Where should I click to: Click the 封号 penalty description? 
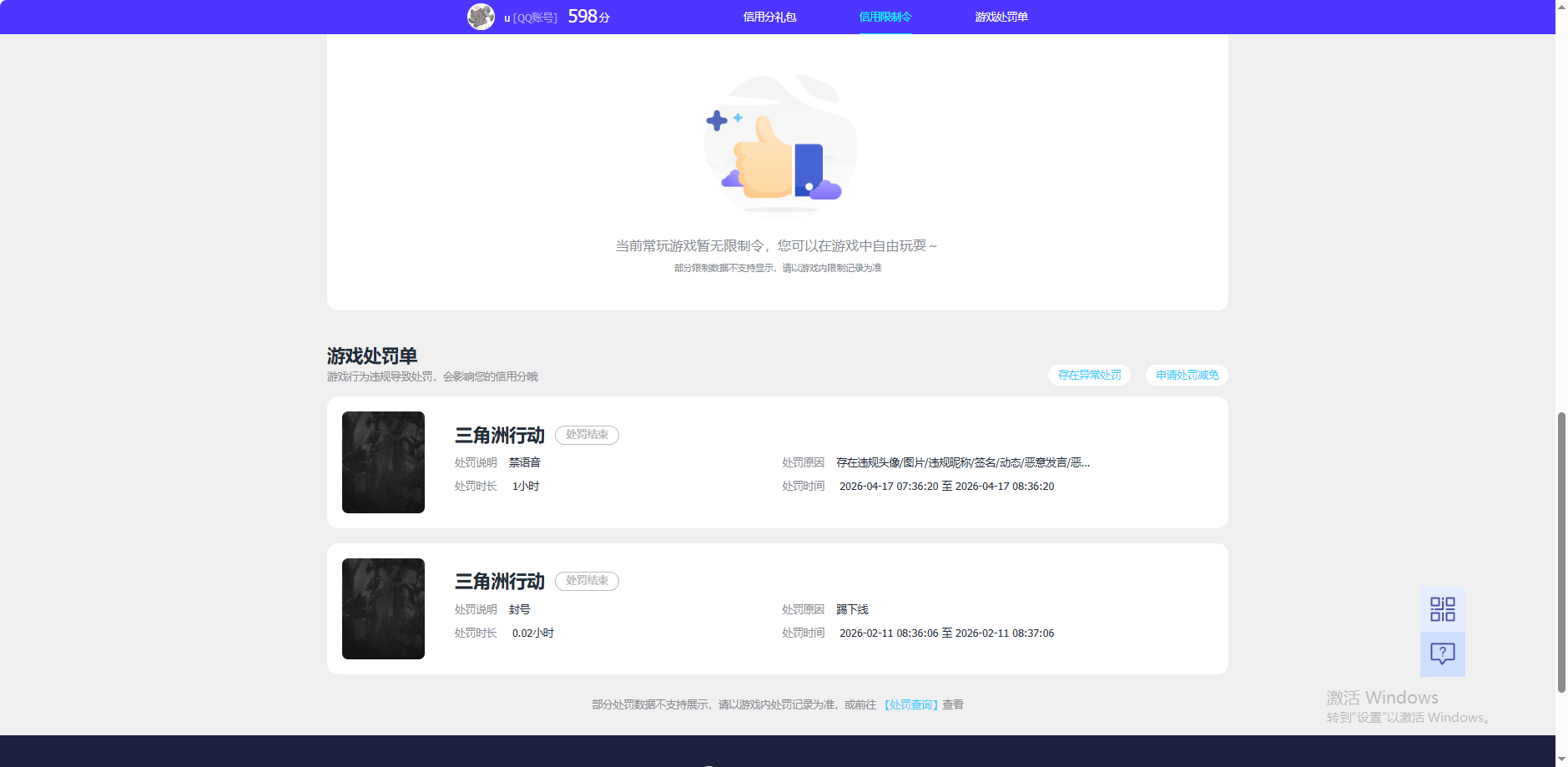[519, 609]
